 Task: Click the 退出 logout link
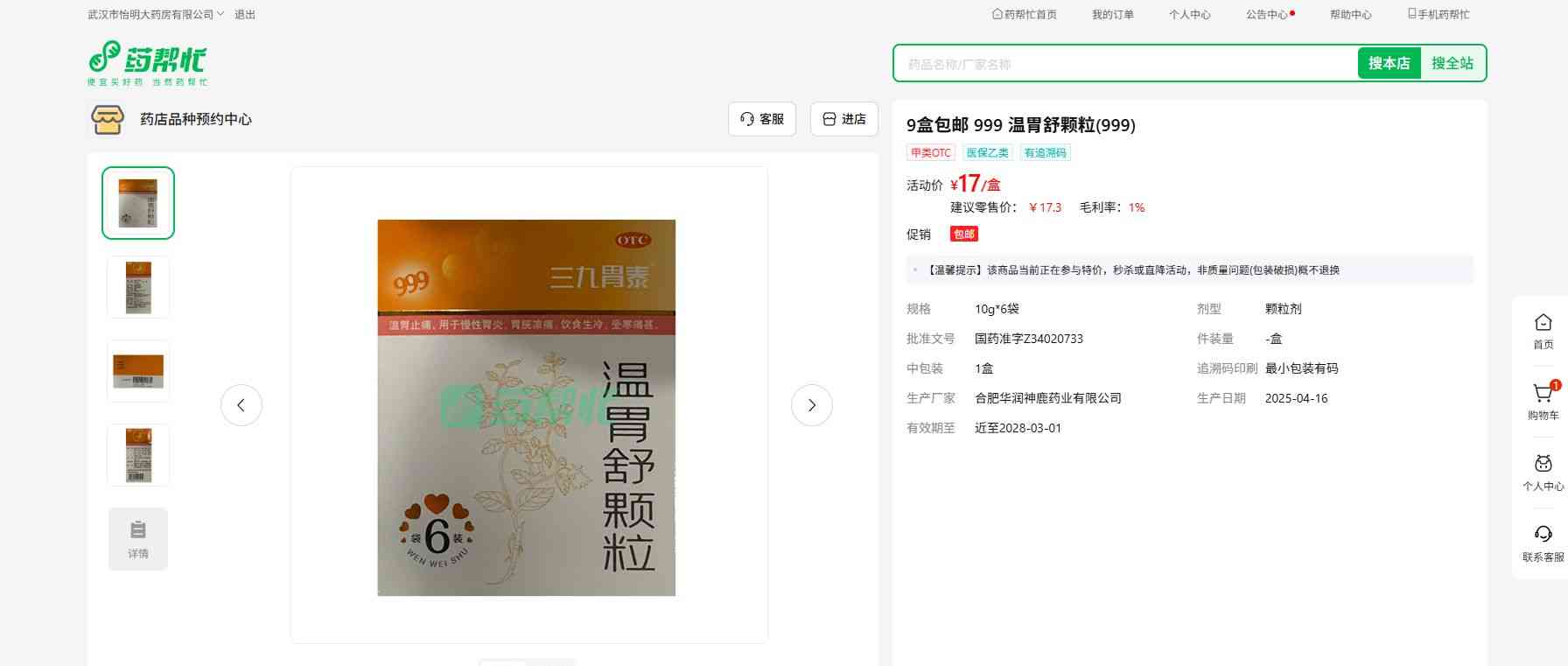tap(245, 15)
